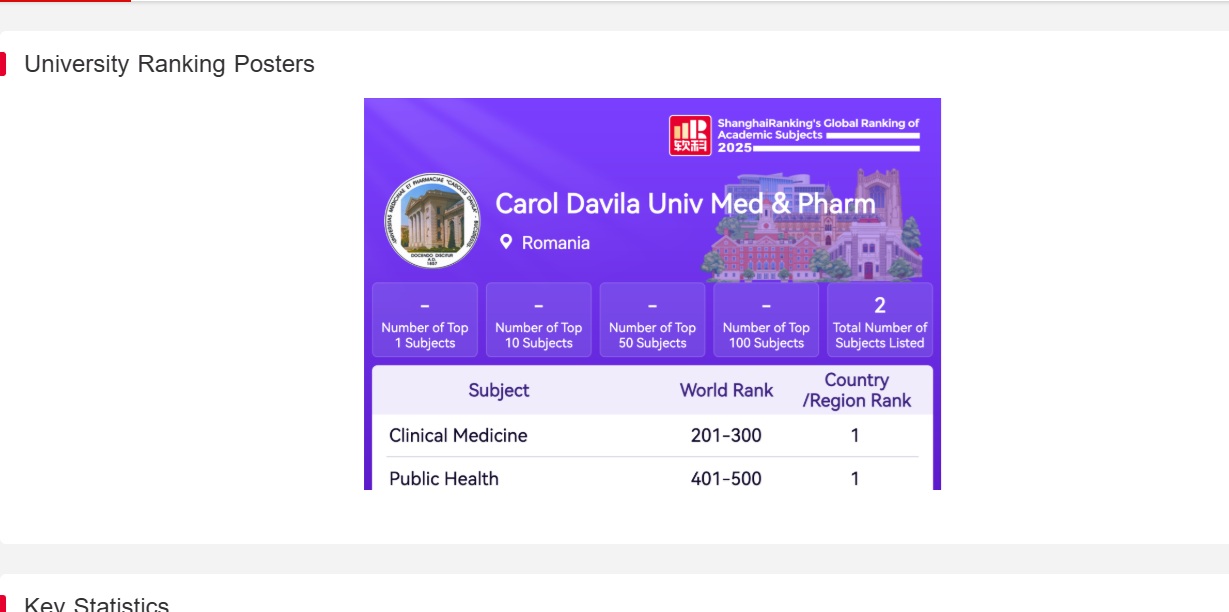
Task: Click the campus buildings illustration
Action: pos(812,230)
